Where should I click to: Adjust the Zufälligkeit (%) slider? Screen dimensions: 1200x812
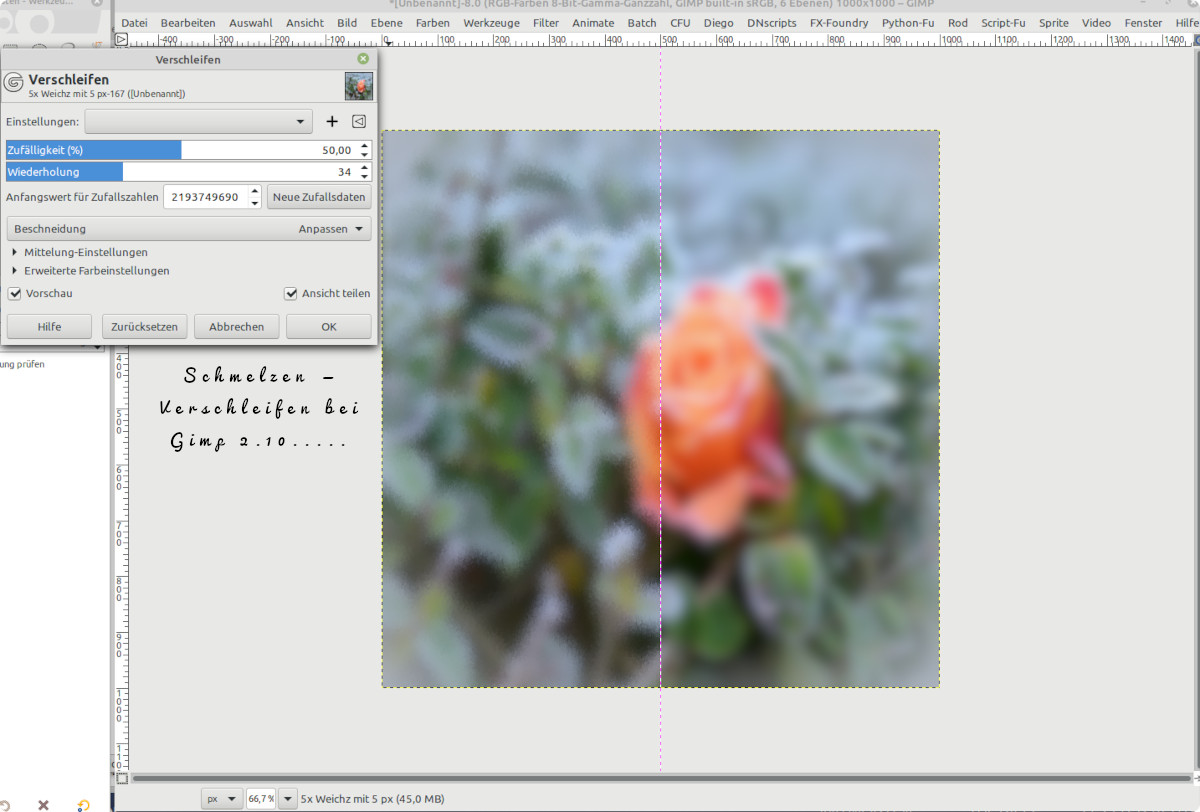point(180,150)
